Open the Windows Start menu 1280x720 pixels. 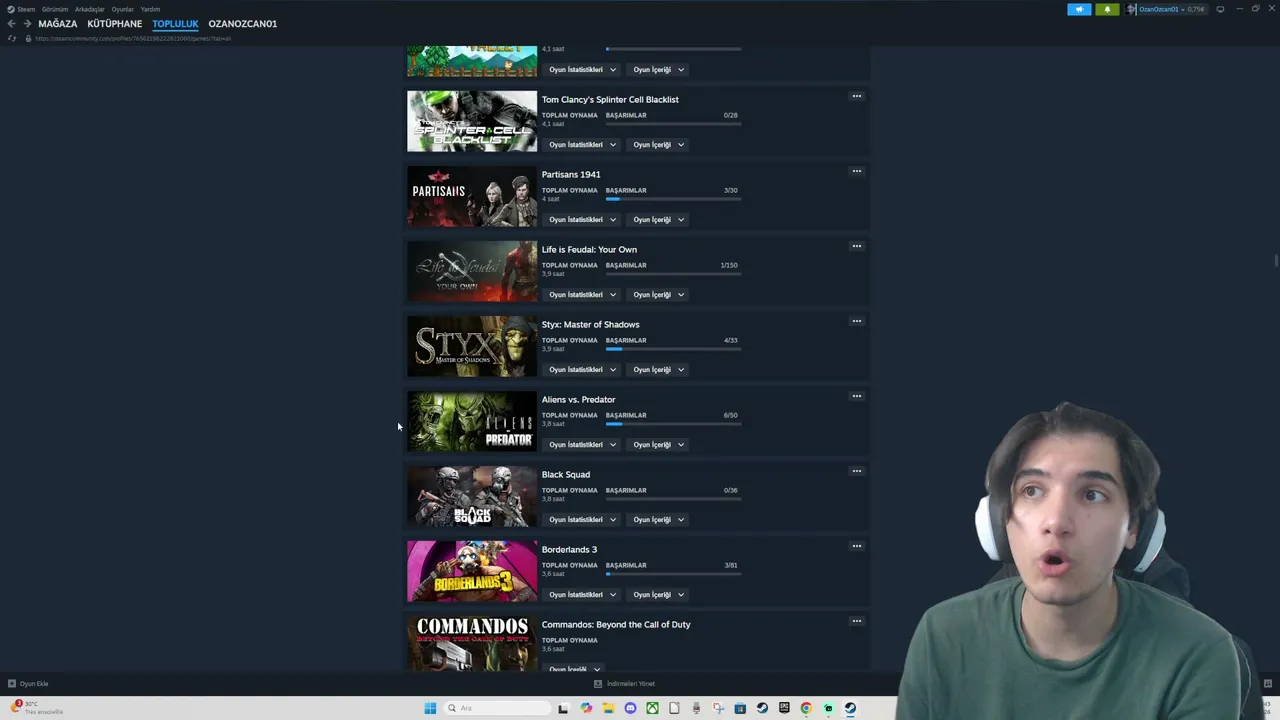click(430, 708)
